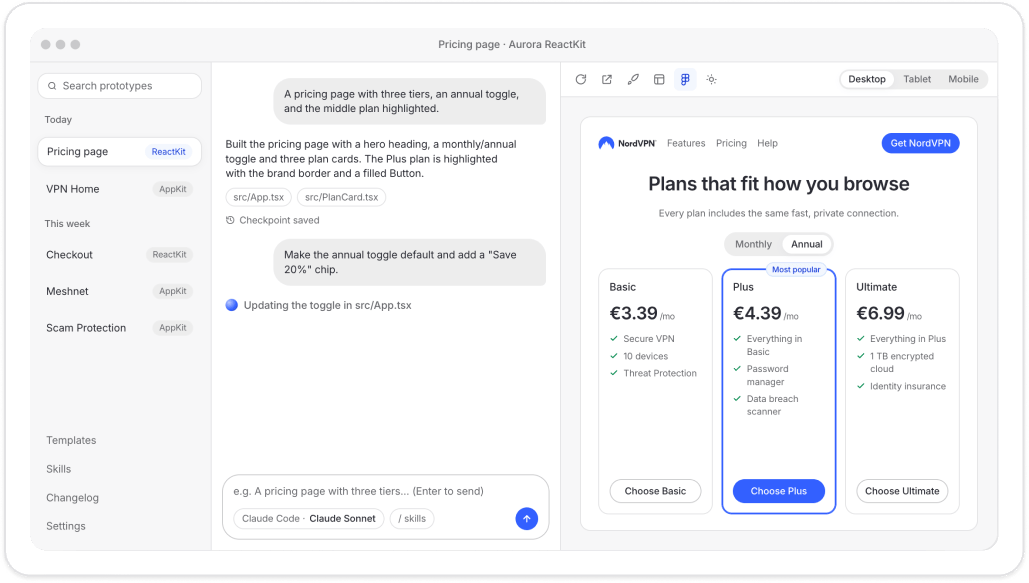Image resolution: width=1029 pixels, height=583 pixels.
Task: Open the VPN Home prototype
Action: coord(119,189)
